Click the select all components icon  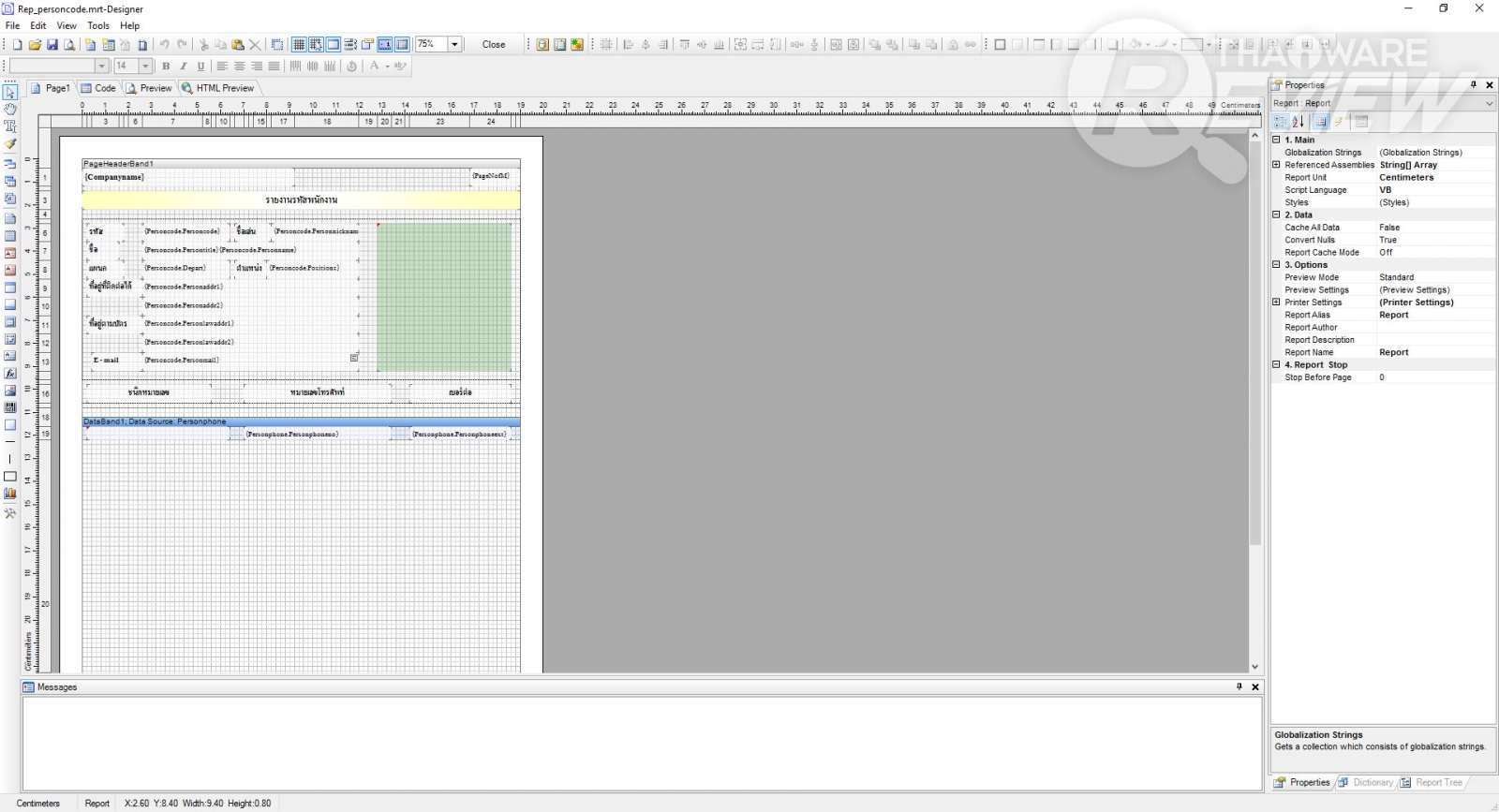point(277,45)
